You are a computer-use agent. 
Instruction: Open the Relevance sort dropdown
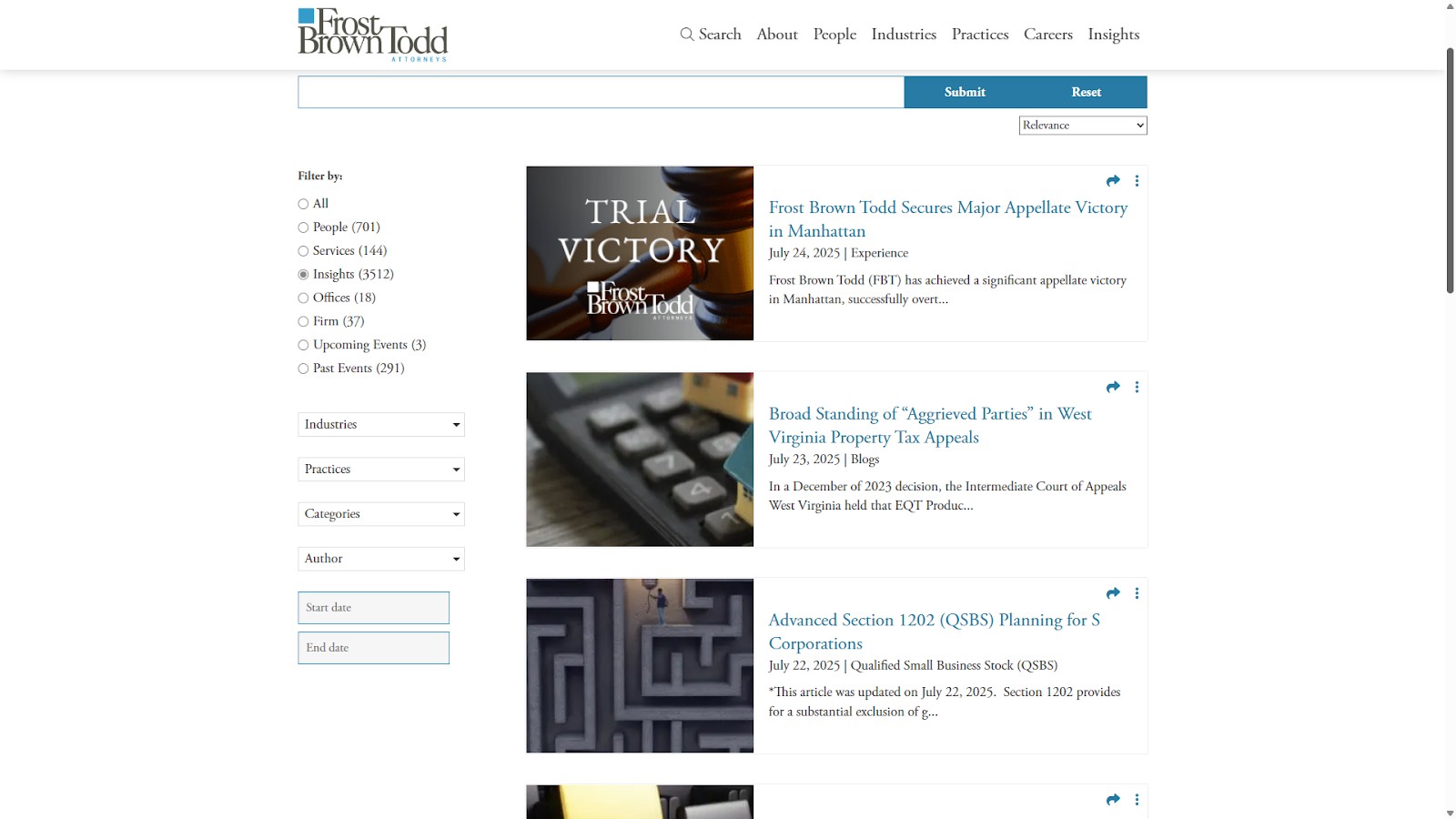click(x=1082, y=126)
